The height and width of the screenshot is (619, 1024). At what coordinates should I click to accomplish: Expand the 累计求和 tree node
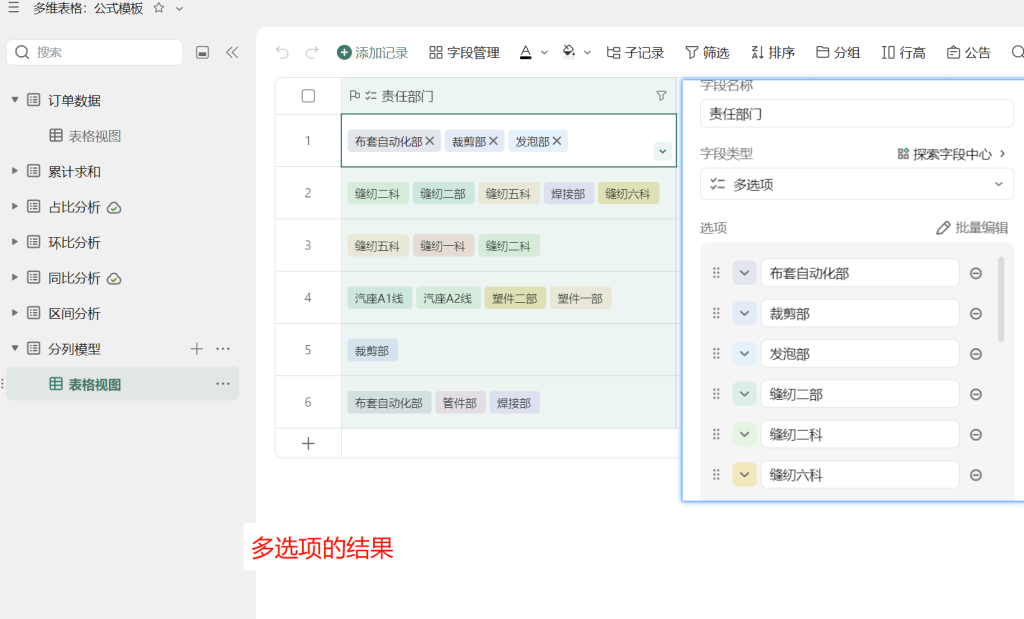pyautogui.click(x=14, y=171)
